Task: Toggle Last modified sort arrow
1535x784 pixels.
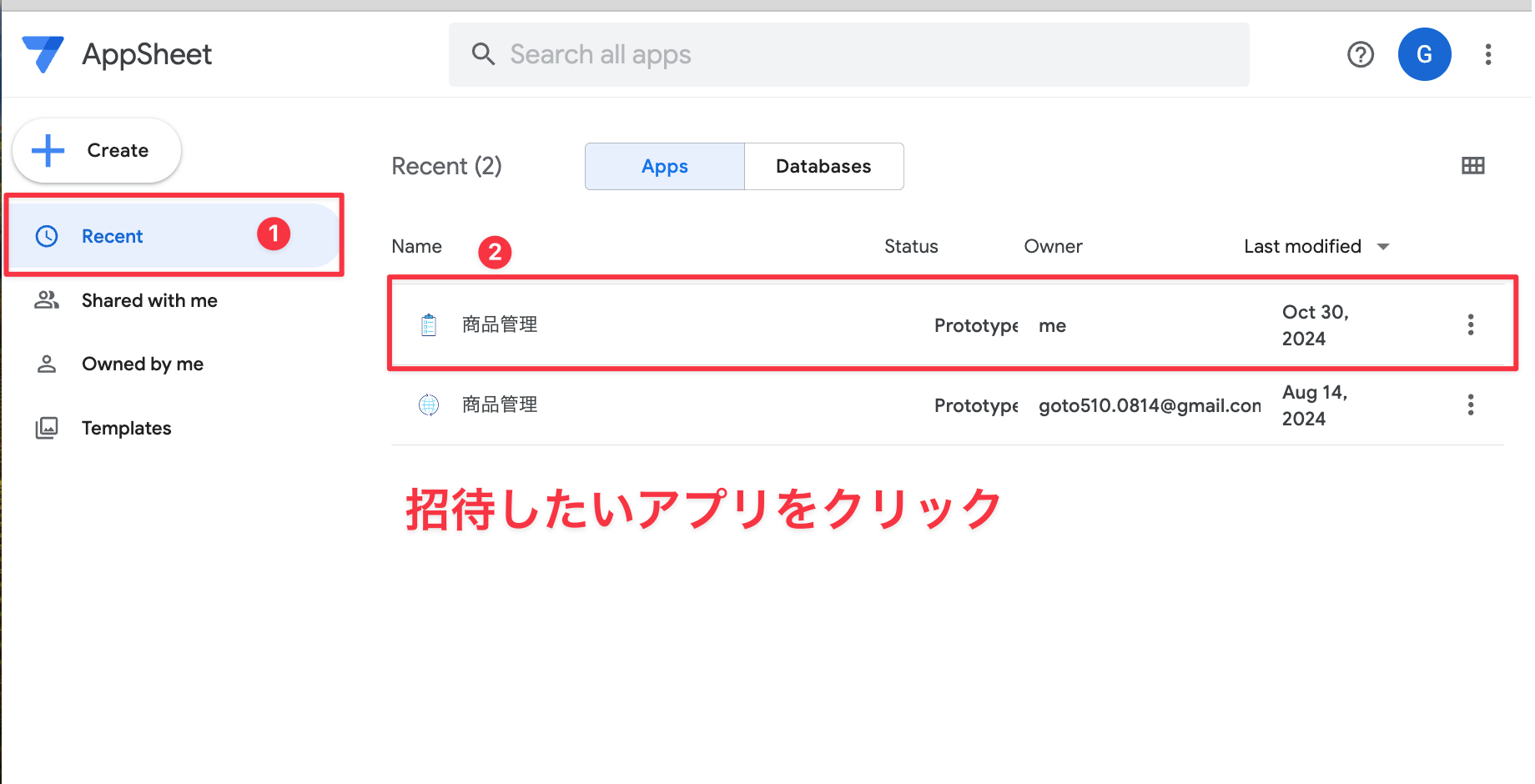Action: tap(1383, 247)
